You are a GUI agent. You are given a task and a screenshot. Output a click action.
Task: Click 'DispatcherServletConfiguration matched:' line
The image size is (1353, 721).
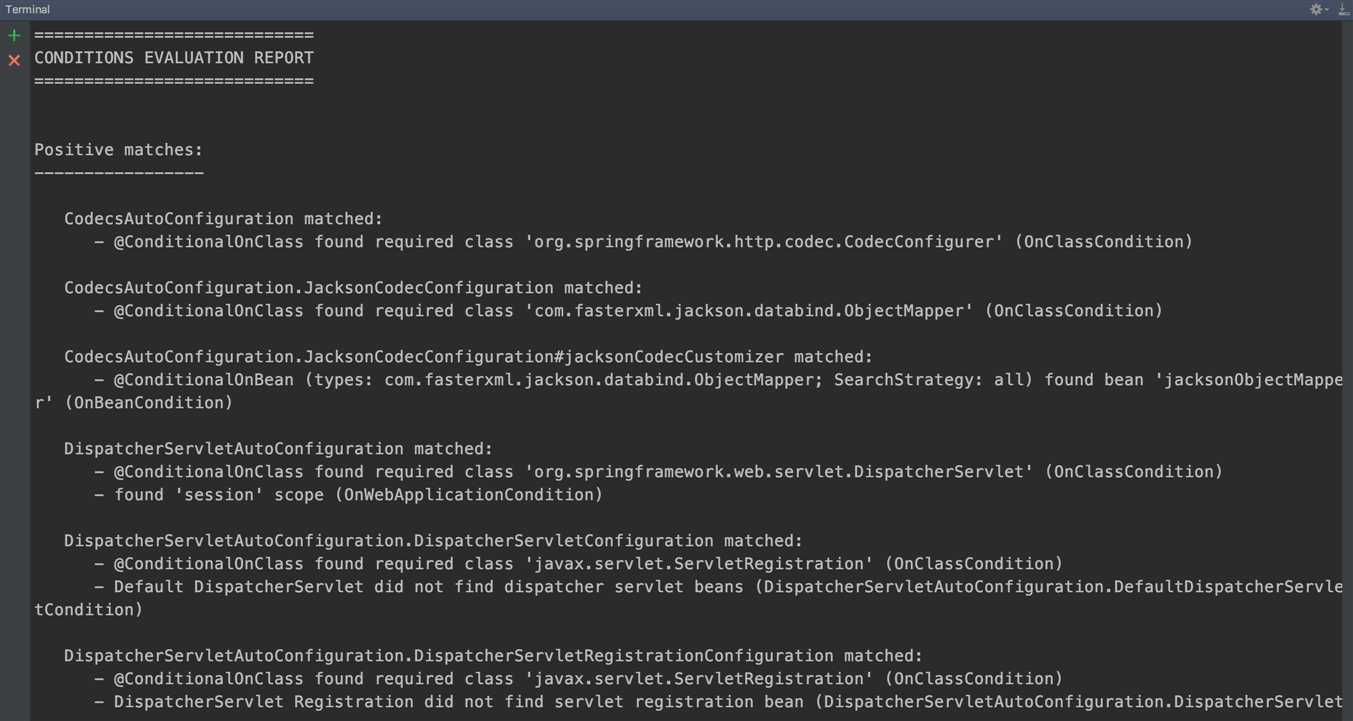(x=433, y=541)
